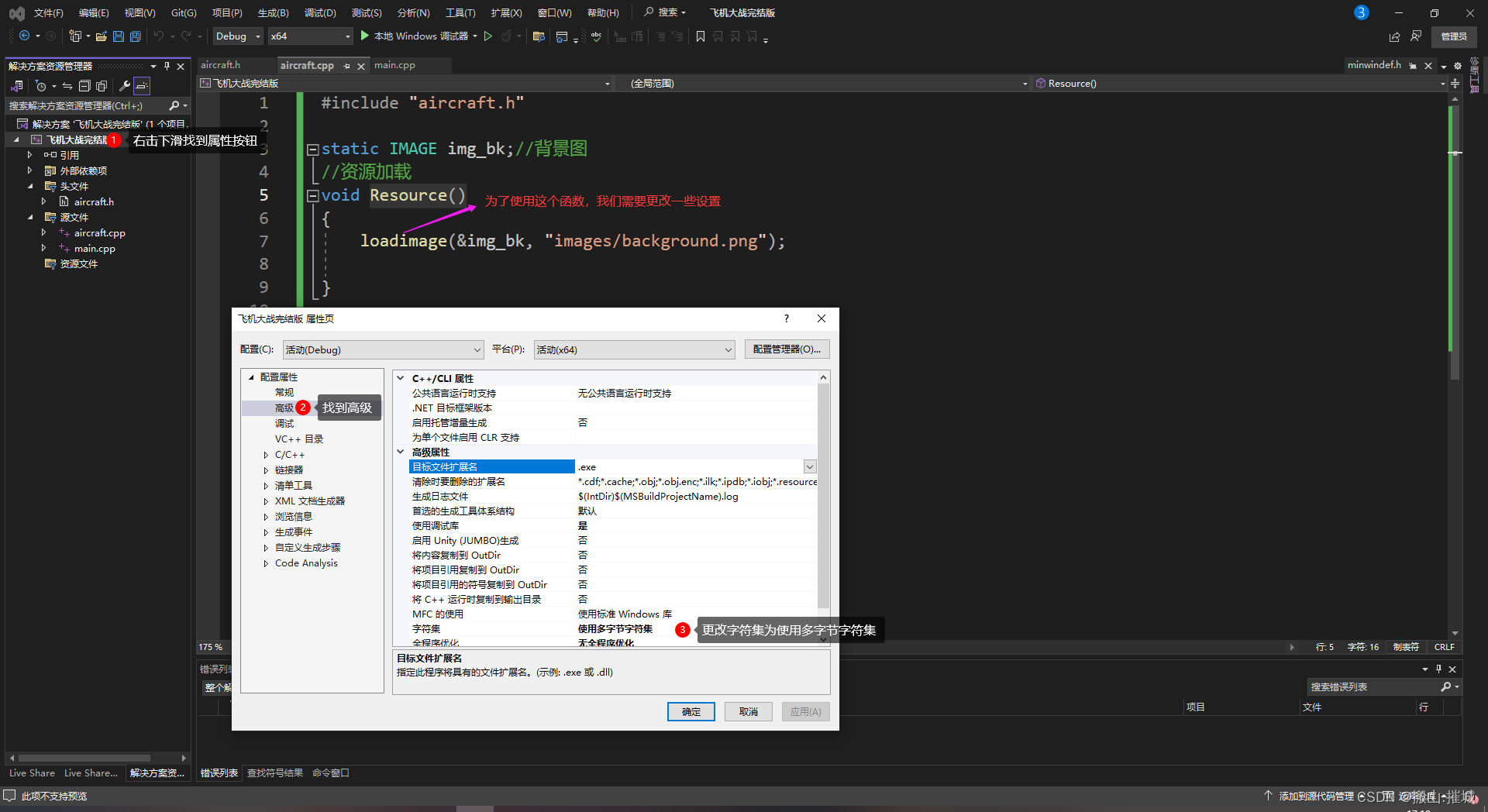1488x812 pixels.
Task: Click the 确定 button in the property dialog
Action: pos(691,711)
